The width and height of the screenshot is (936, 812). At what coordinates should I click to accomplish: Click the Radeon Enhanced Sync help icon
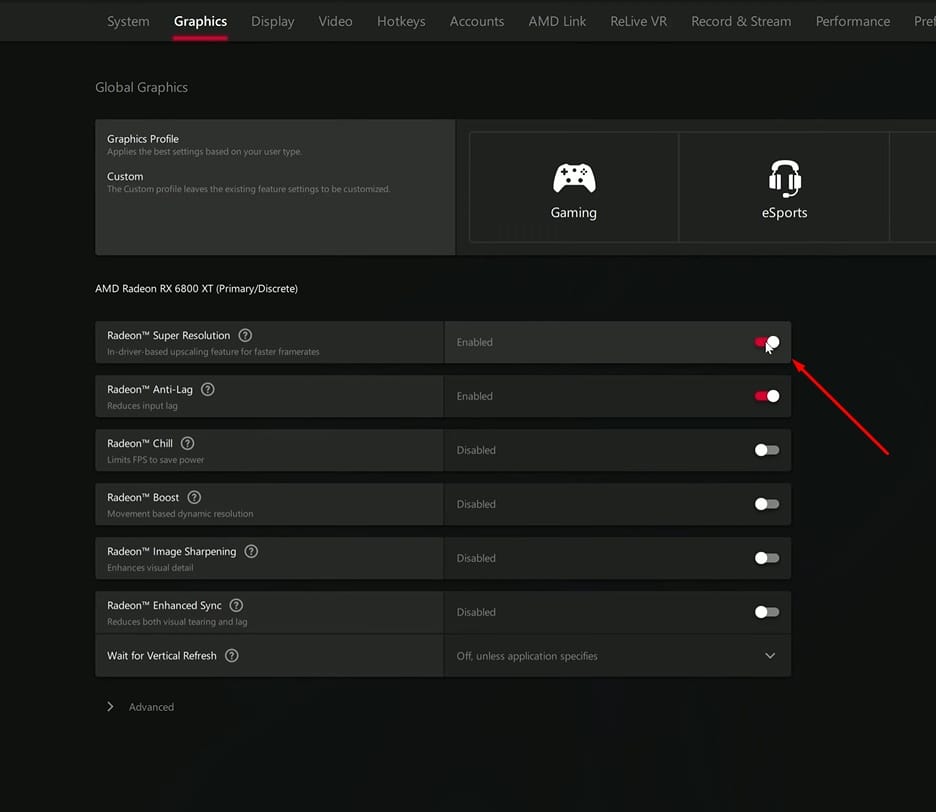[236, 604]
